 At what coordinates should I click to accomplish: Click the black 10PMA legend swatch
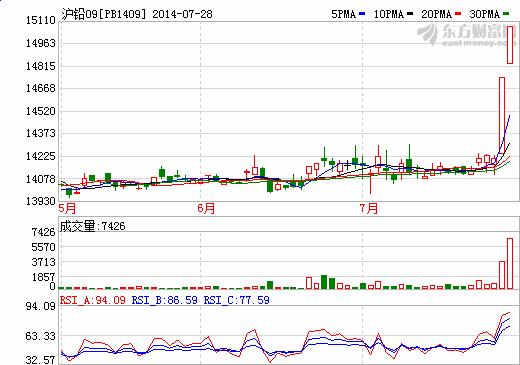tap(410, 14)
